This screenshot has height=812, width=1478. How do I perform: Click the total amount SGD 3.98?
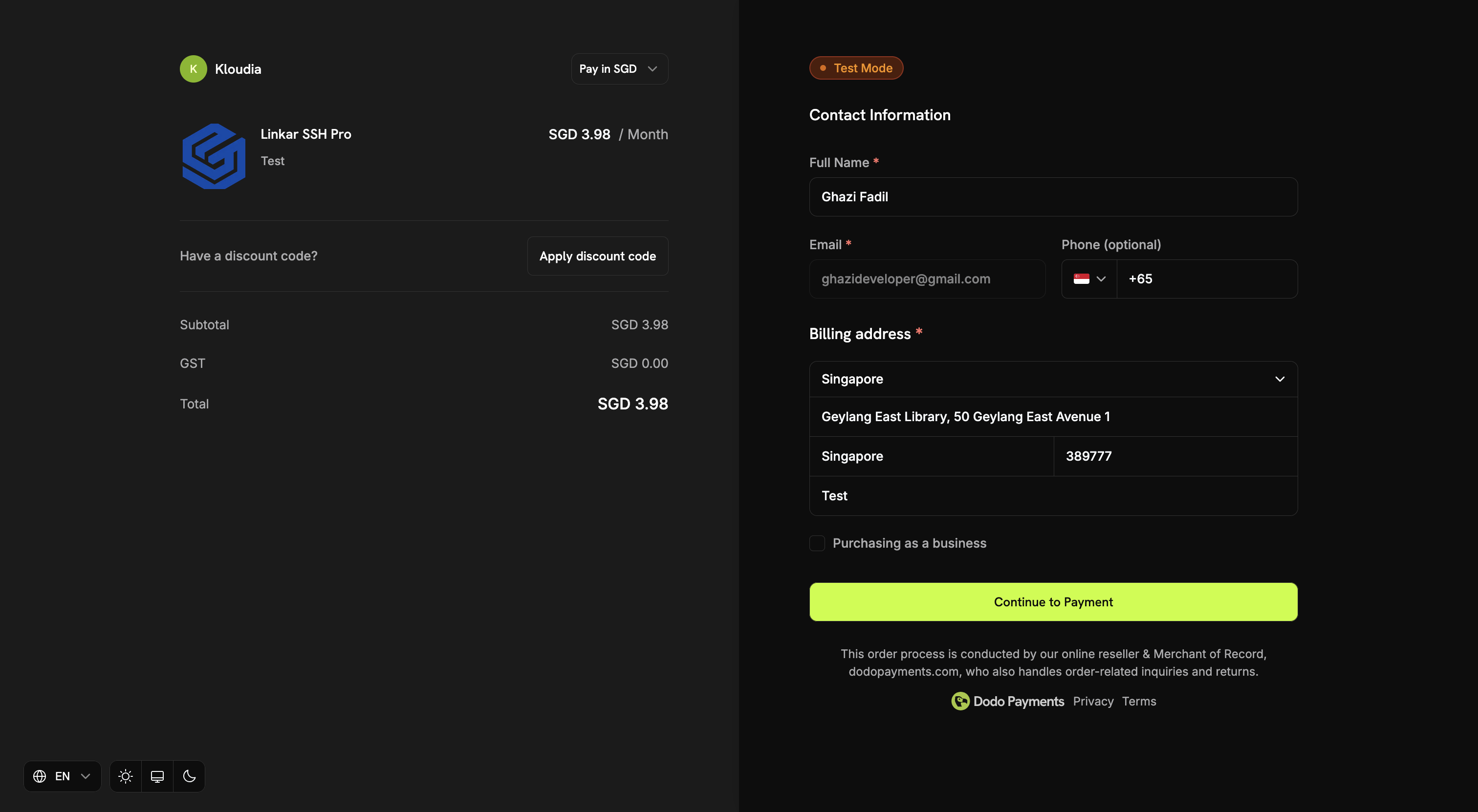(x=632, y=404)
